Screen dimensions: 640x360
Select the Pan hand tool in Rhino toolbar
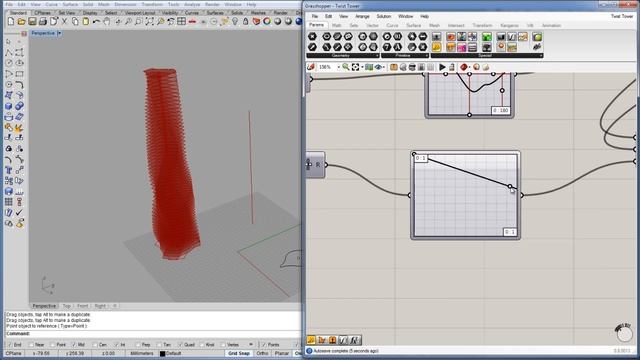tap(107, 22)
